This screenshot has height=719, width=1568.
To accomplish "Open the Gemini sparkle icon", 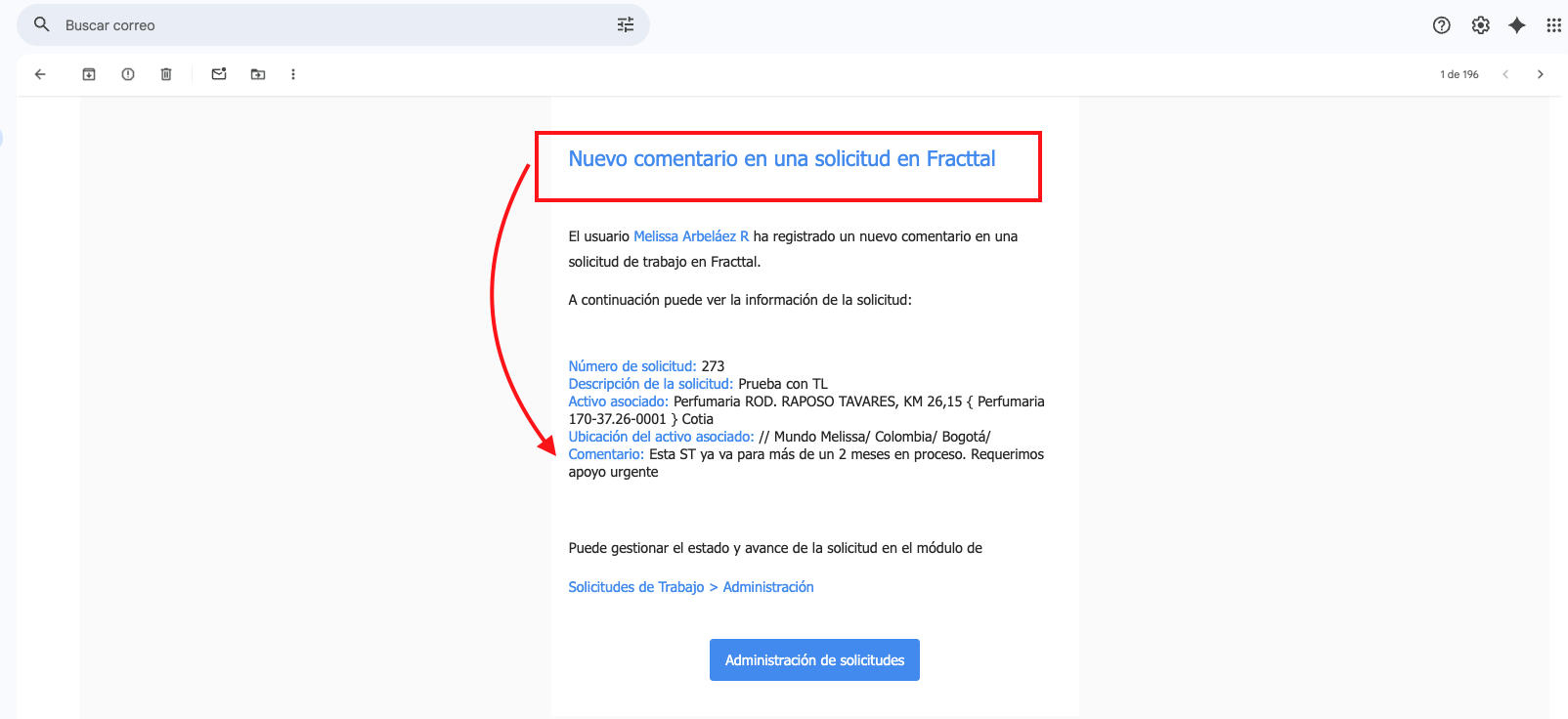I will 1517,25.
